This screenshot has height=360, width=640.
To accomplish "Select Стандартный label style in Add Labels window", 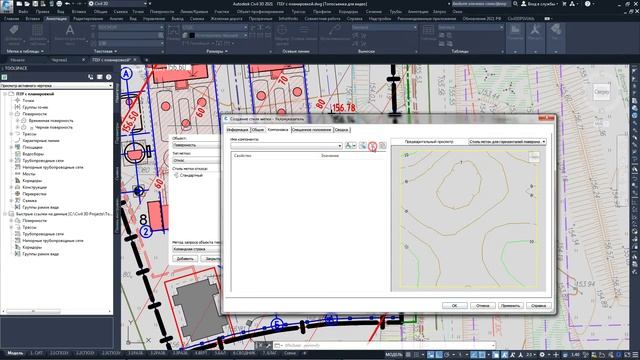I will click(x=191, y=175).
